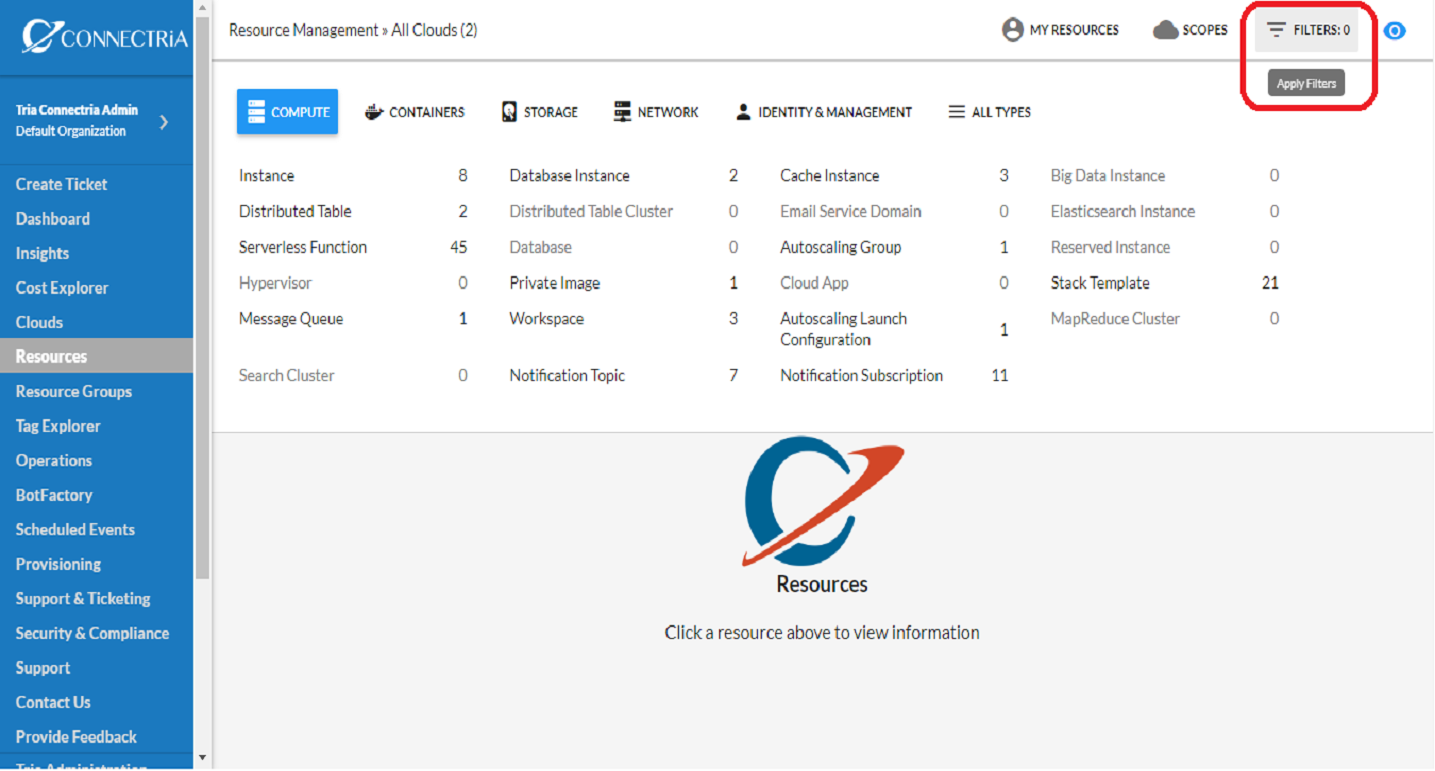Toggle the blue eye visibility icon
The image size is (1435, 771).
1394,30
